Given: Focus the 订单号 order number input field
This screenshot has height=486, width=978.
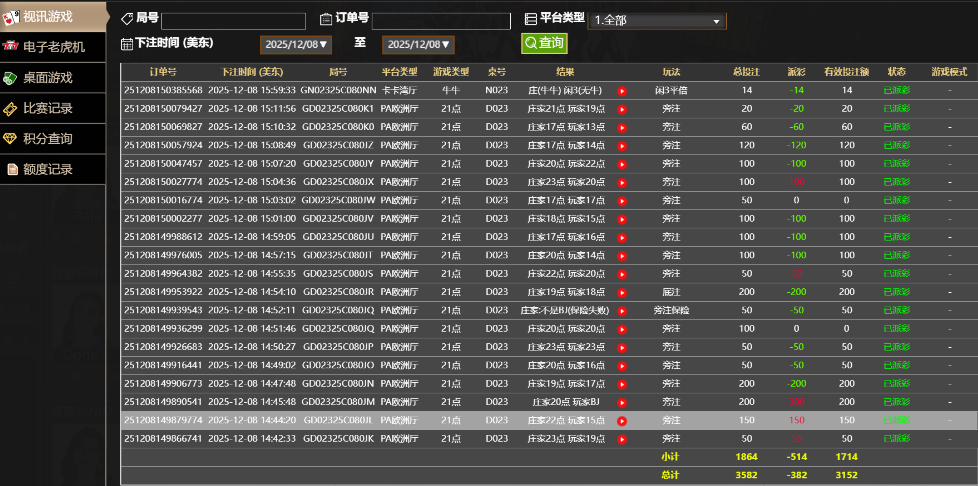Looking at the screenshot, I should 438,20.
